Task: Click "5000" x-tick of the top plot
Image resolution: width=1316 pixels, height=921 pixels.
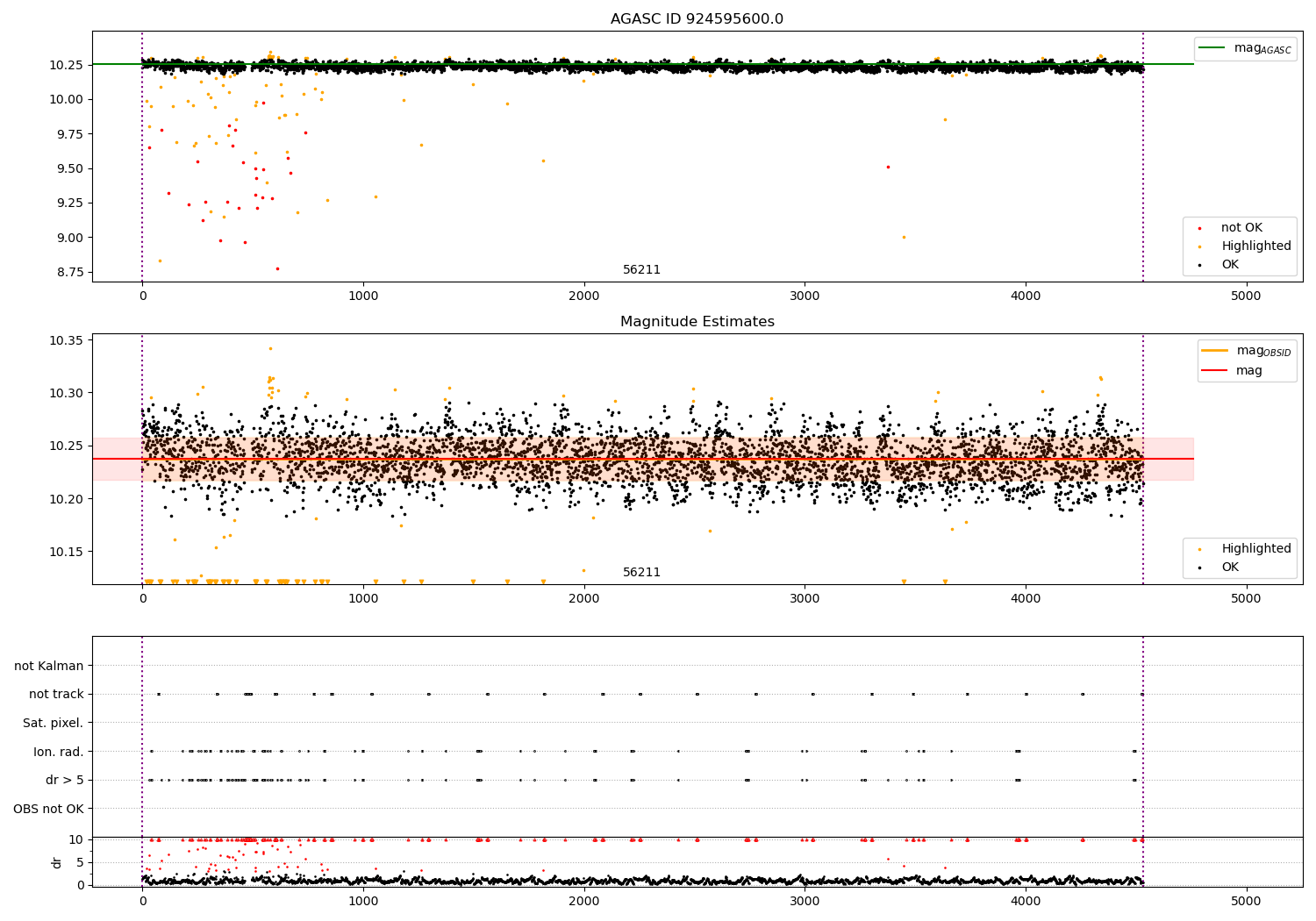Action: (1247, 296)
